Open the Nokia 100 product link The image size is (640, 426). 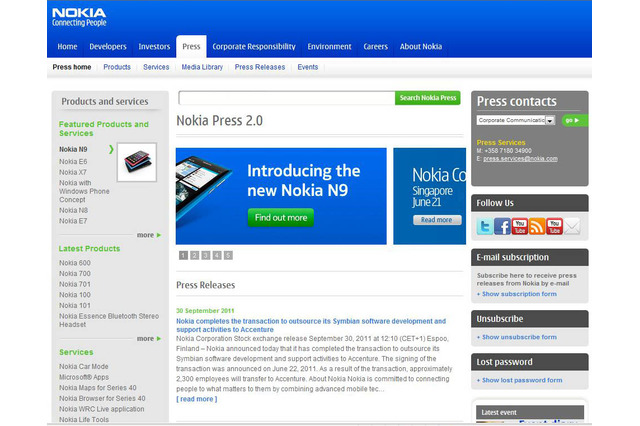click(x=75, y=295)
